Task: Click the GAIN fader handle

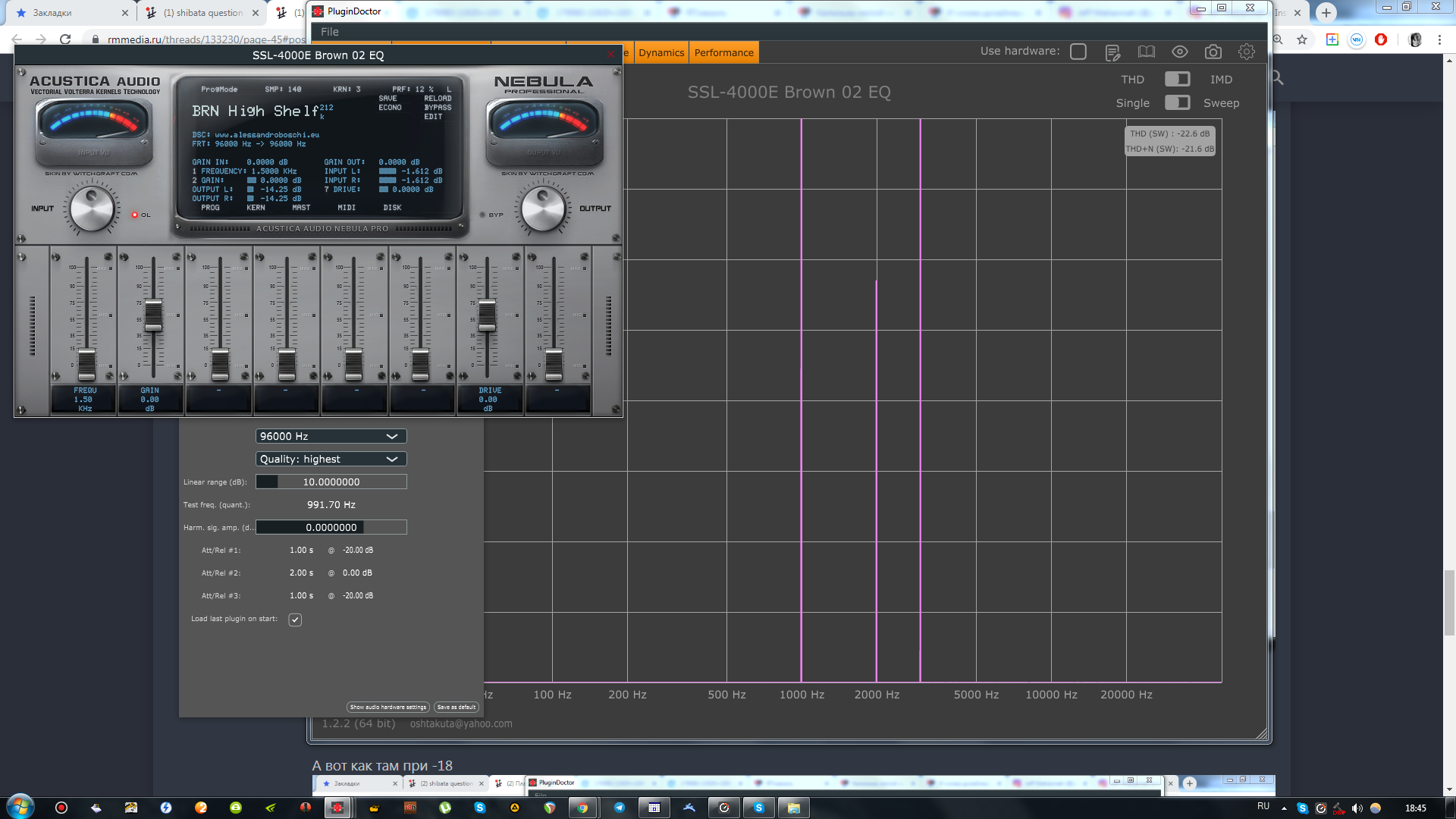Action: click(x=153, y=315)
